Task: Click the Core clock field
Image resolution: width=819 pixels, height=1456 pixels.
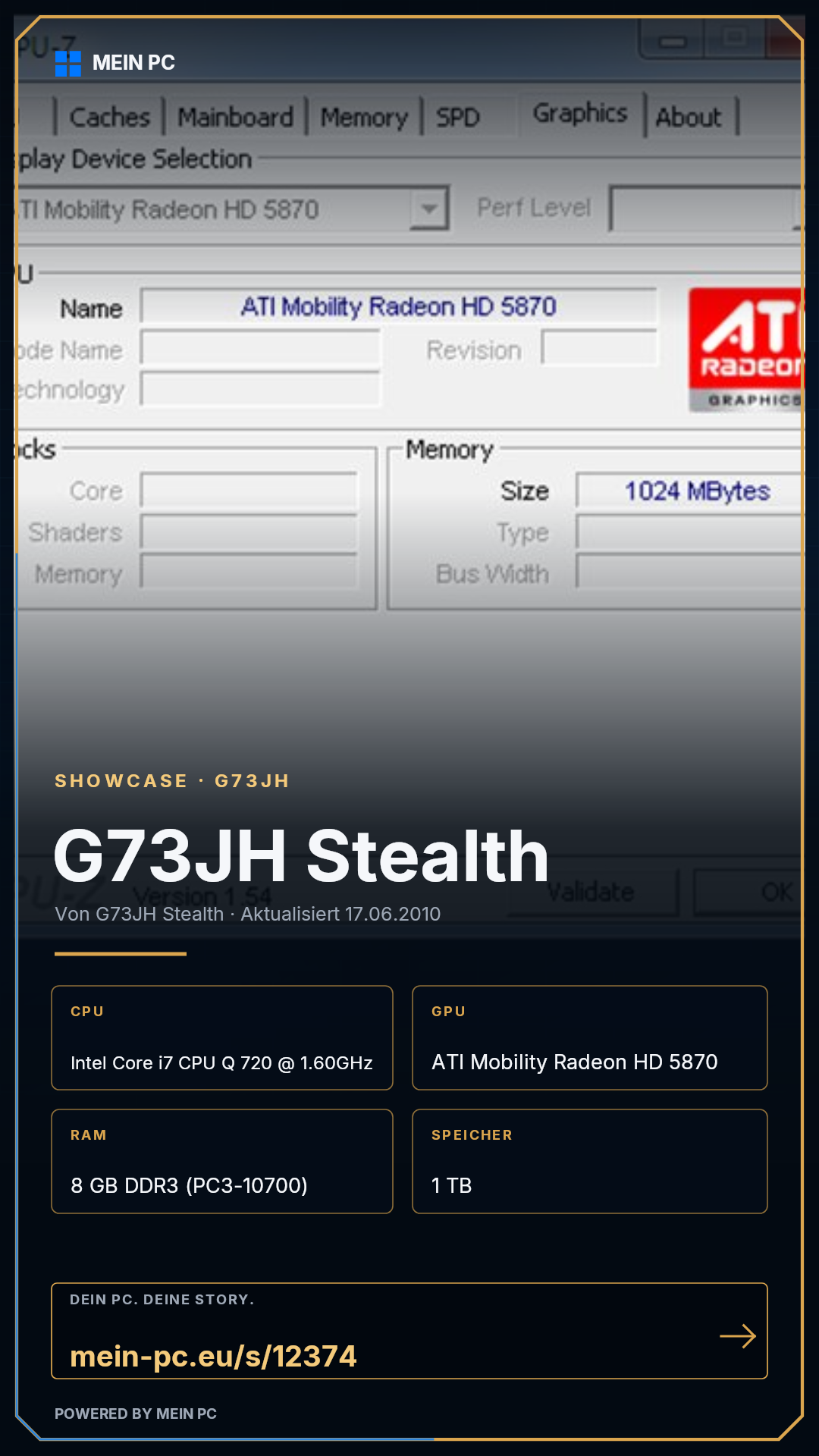Action: coord(249,491)
